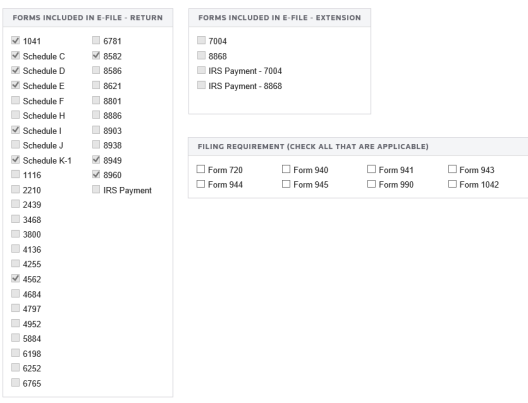The width and height of the screenshot is (528, 403).
Task: Check the 8868 extension form
Action: [201, 55]
